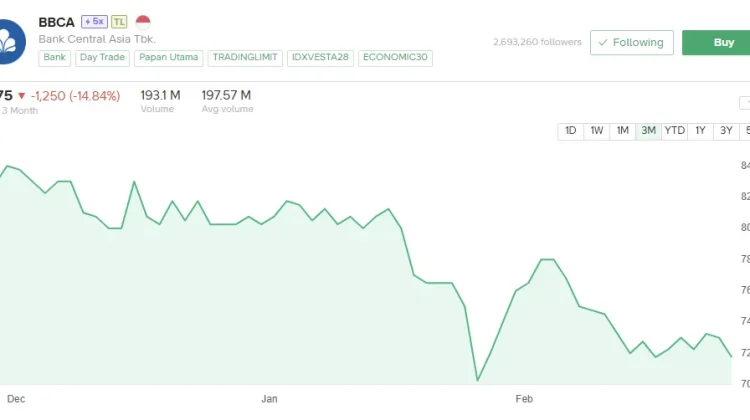
Task: Click the TRADINGLIMIT tag
Action: click(x=245, y=58)
